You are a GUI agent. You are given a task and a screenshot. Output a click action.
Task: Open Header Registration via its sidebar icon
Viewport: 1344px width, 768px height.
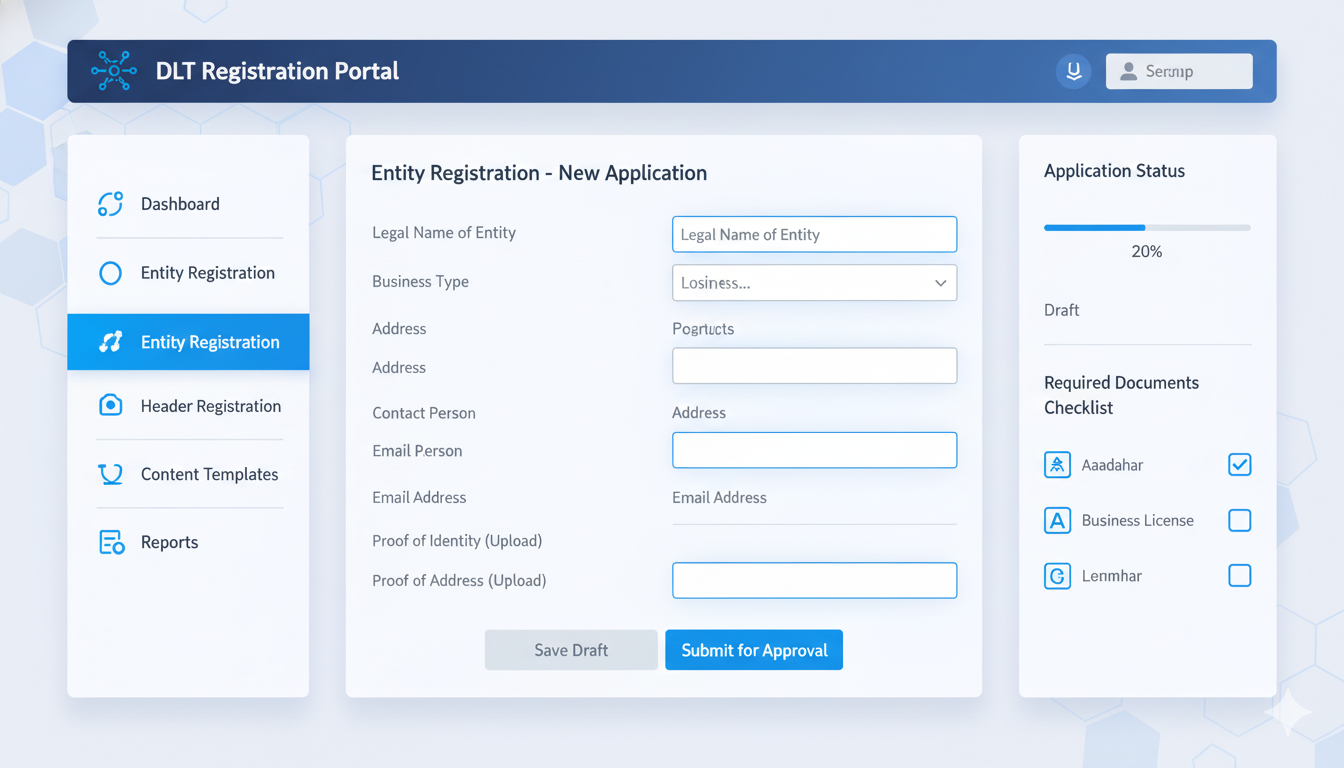tap(110, 405)
